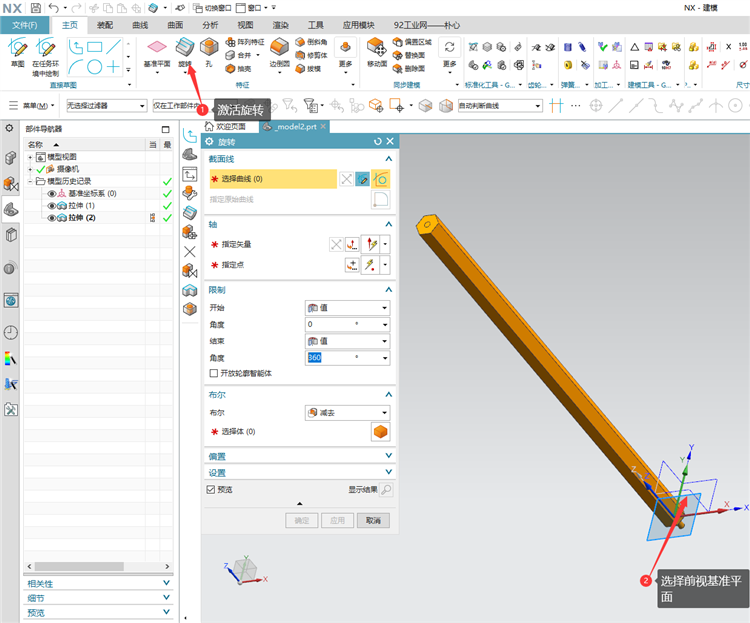Open the 文件(F) menu

(25, 25)
